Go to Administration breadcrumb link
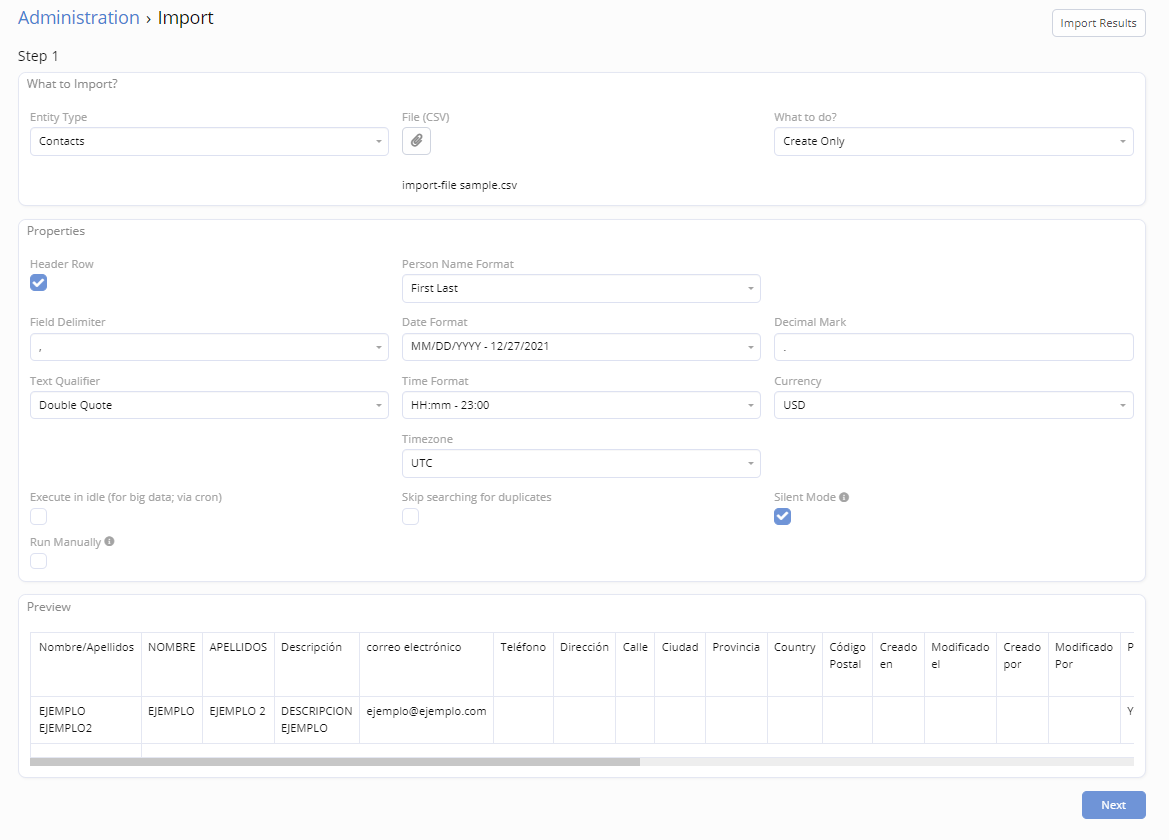This screenshot has height=840, width=1169. (79, 18)
